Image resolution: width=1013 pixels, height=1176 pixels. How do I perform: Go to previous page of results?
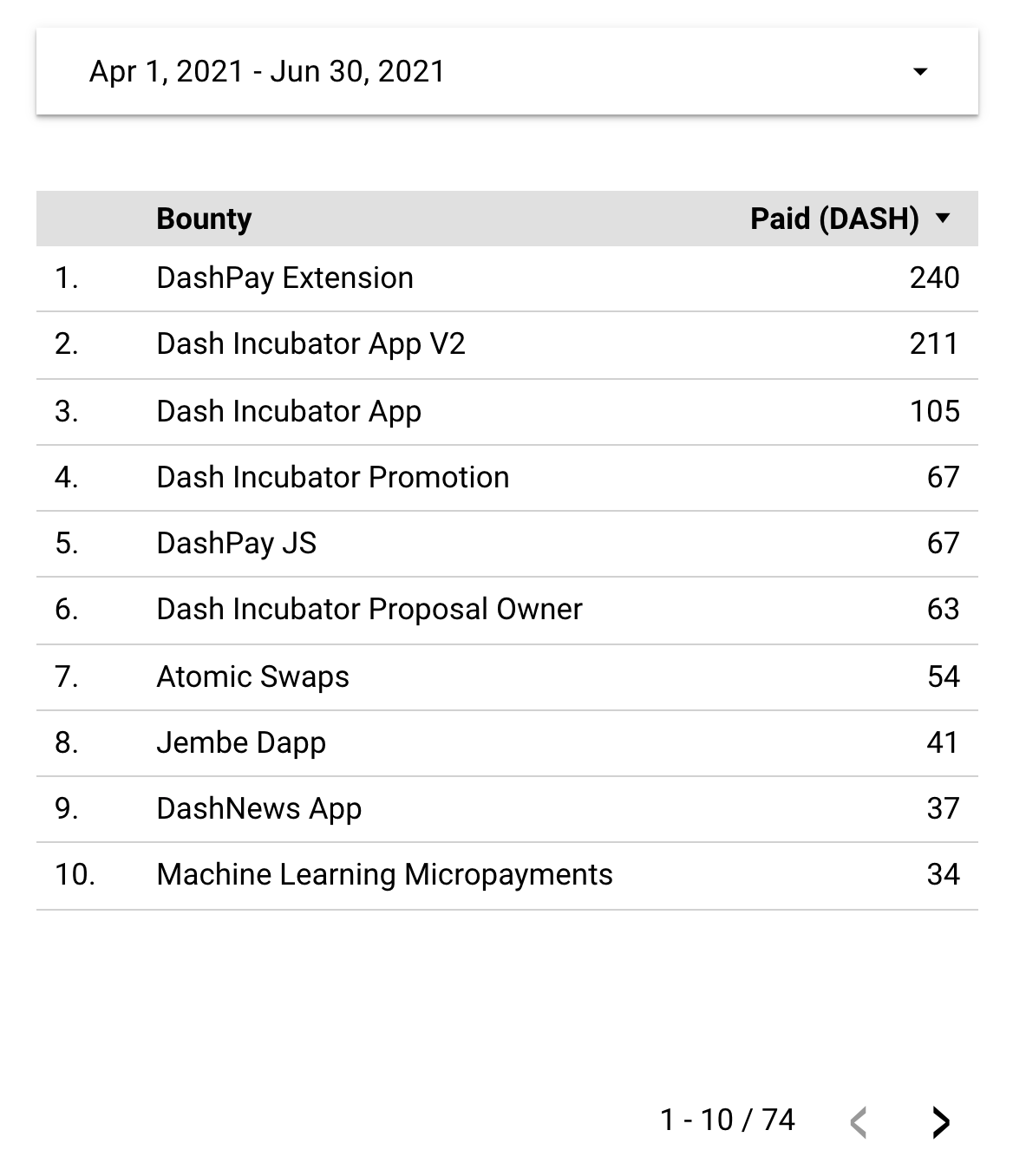[859, 1121]
